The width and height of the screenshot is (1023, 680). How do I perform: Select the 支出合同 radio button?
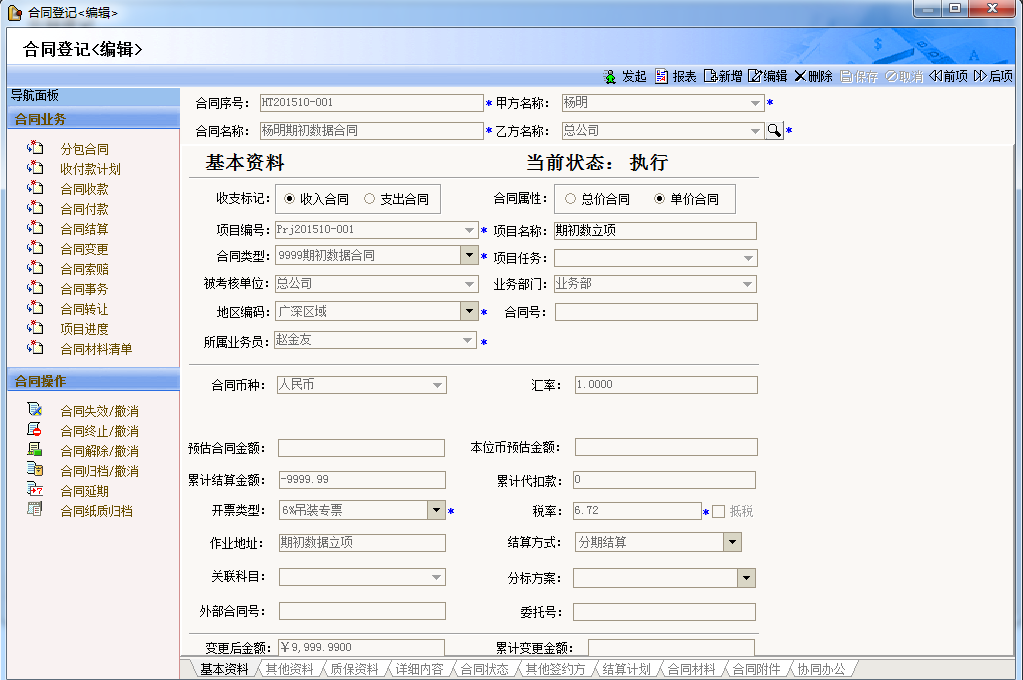(x=370, y=199)
